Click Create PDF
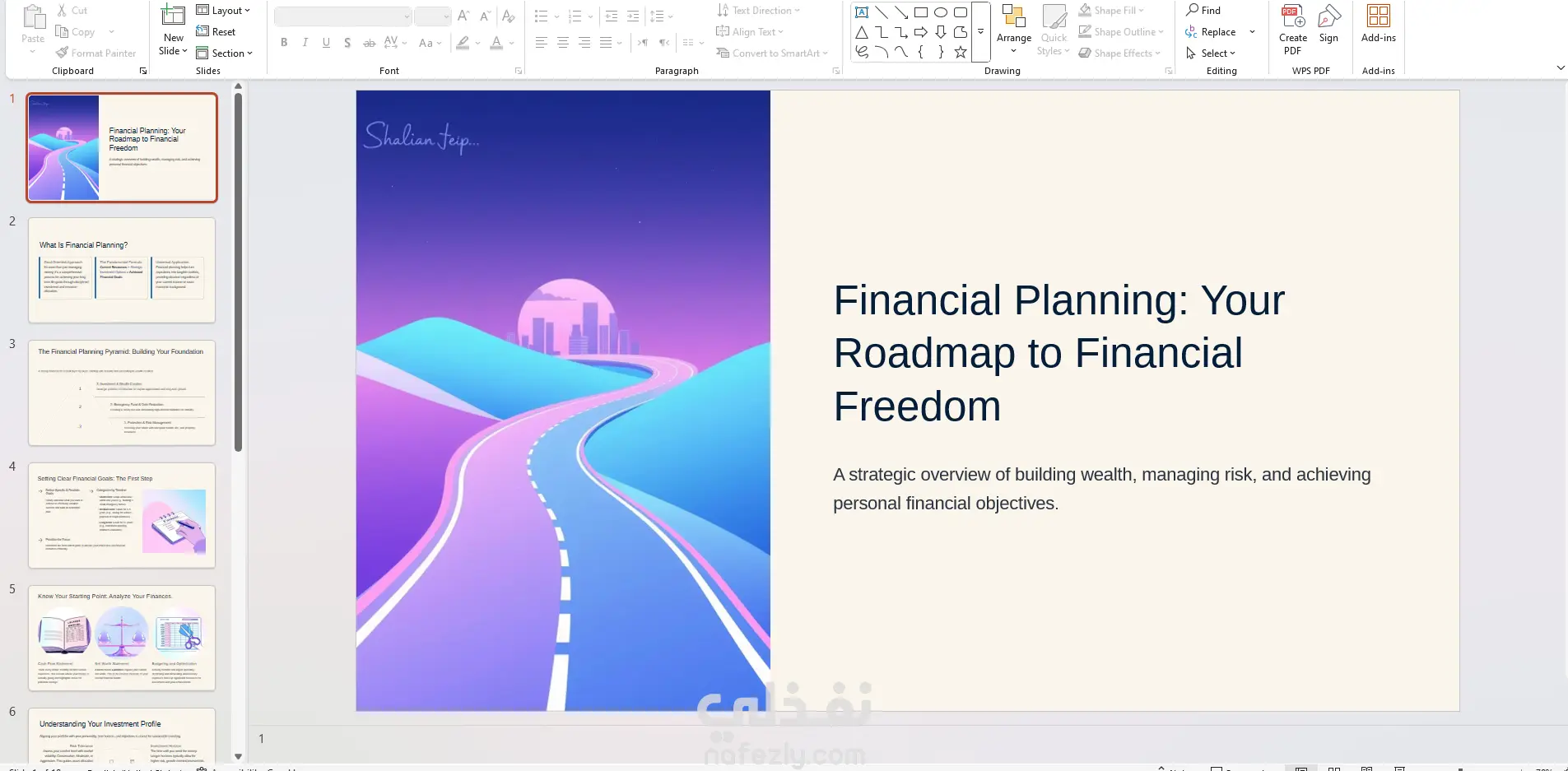 point(1293,30)
